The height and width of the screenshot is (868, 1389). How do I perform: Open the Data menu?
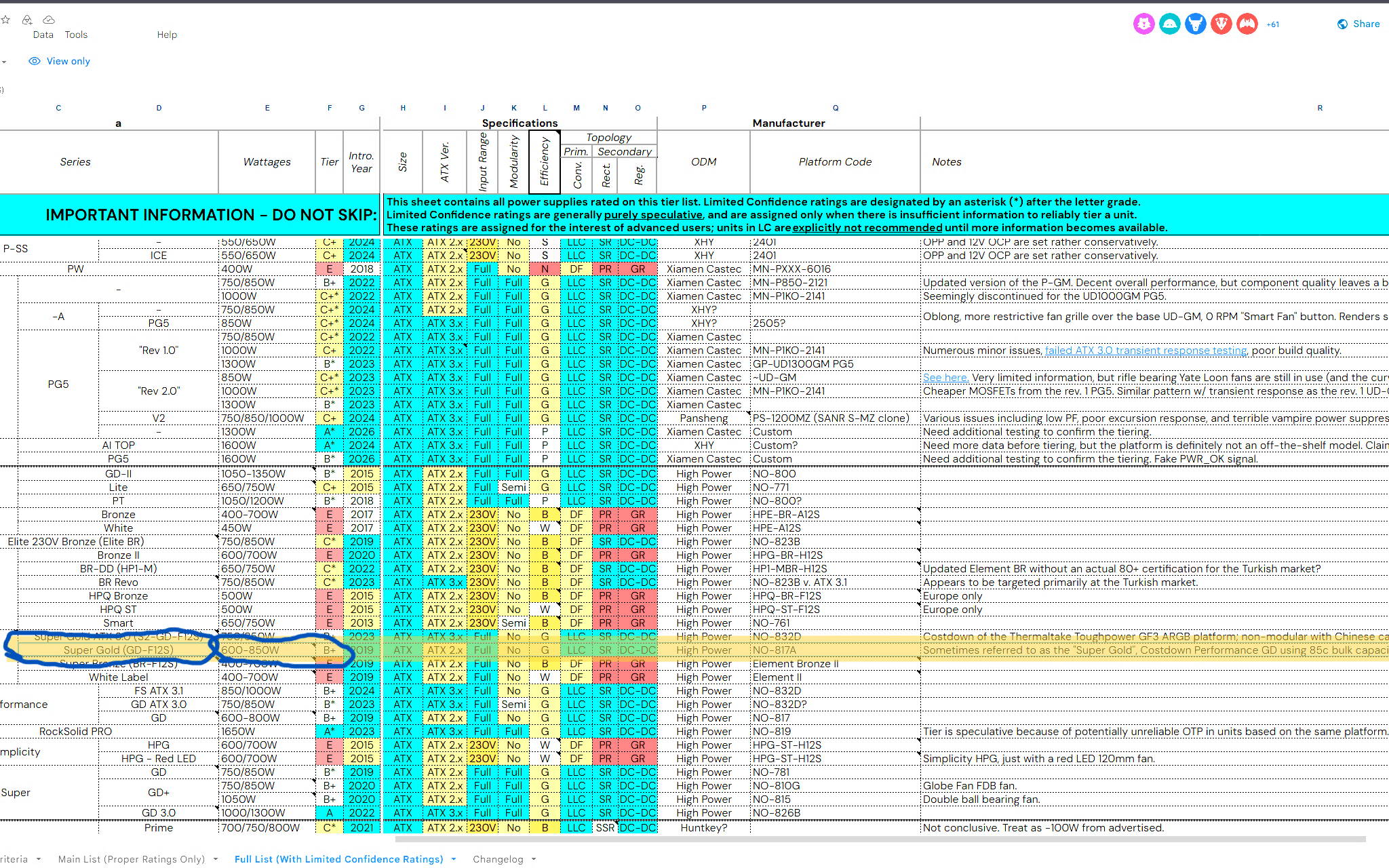43,35
